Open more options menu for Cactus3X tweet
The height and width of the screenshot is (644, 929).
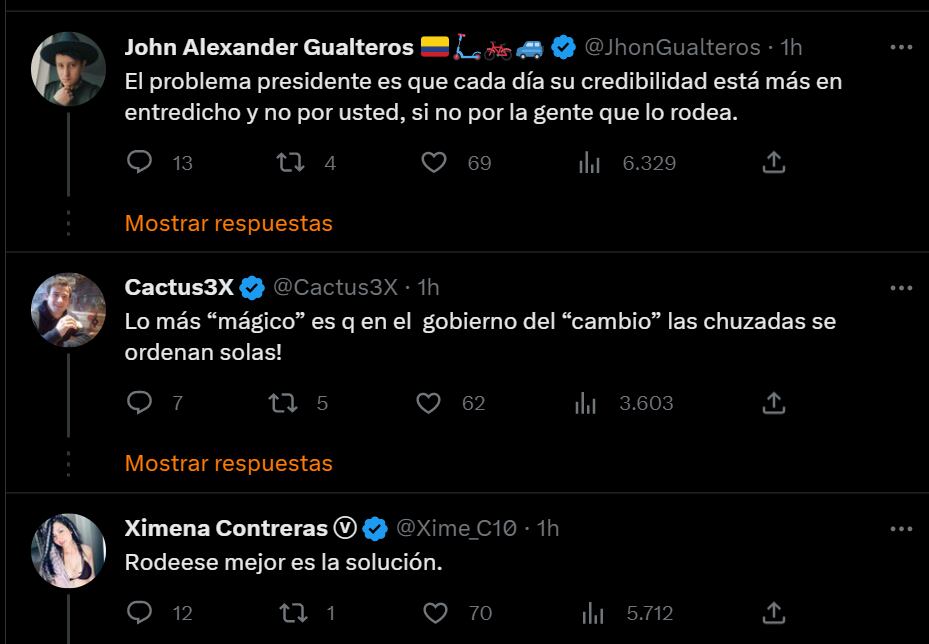(900, 288)
